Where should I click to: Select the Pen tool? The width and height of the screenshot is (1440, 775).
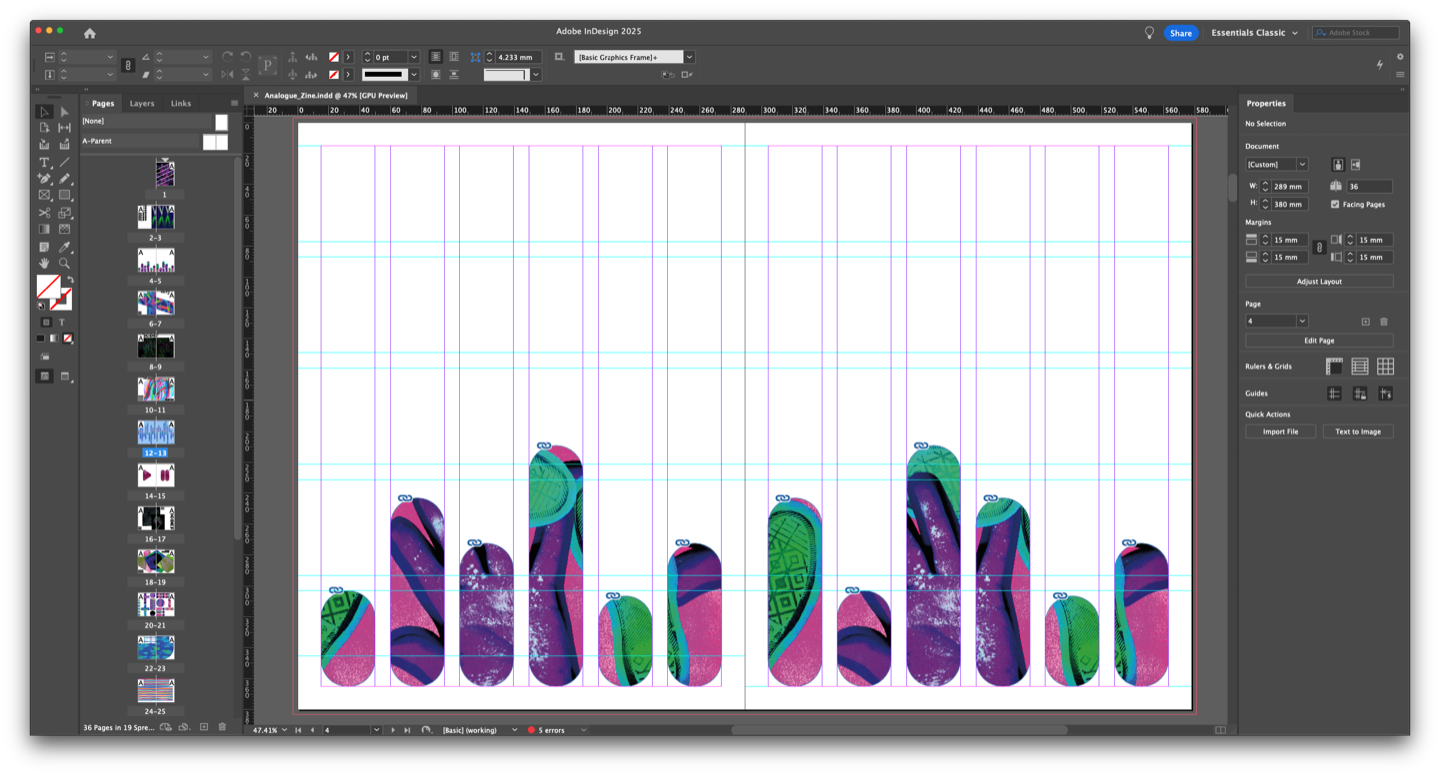(x=44, y=179)
